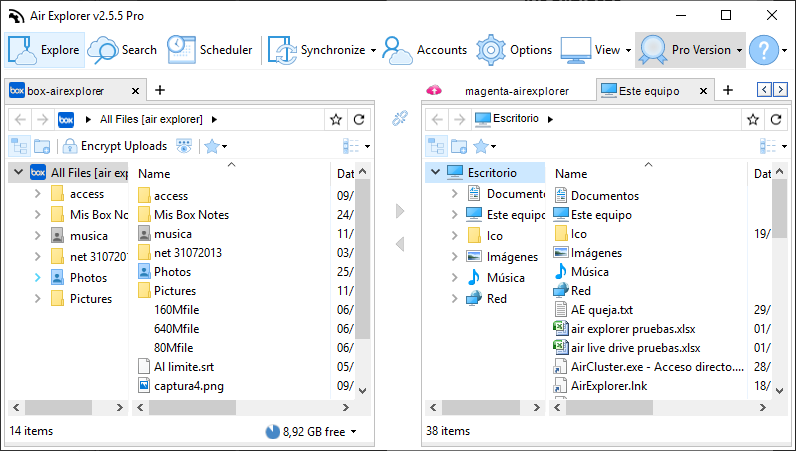
Task: Go back in right pane navigation
Action: [437, 119]
